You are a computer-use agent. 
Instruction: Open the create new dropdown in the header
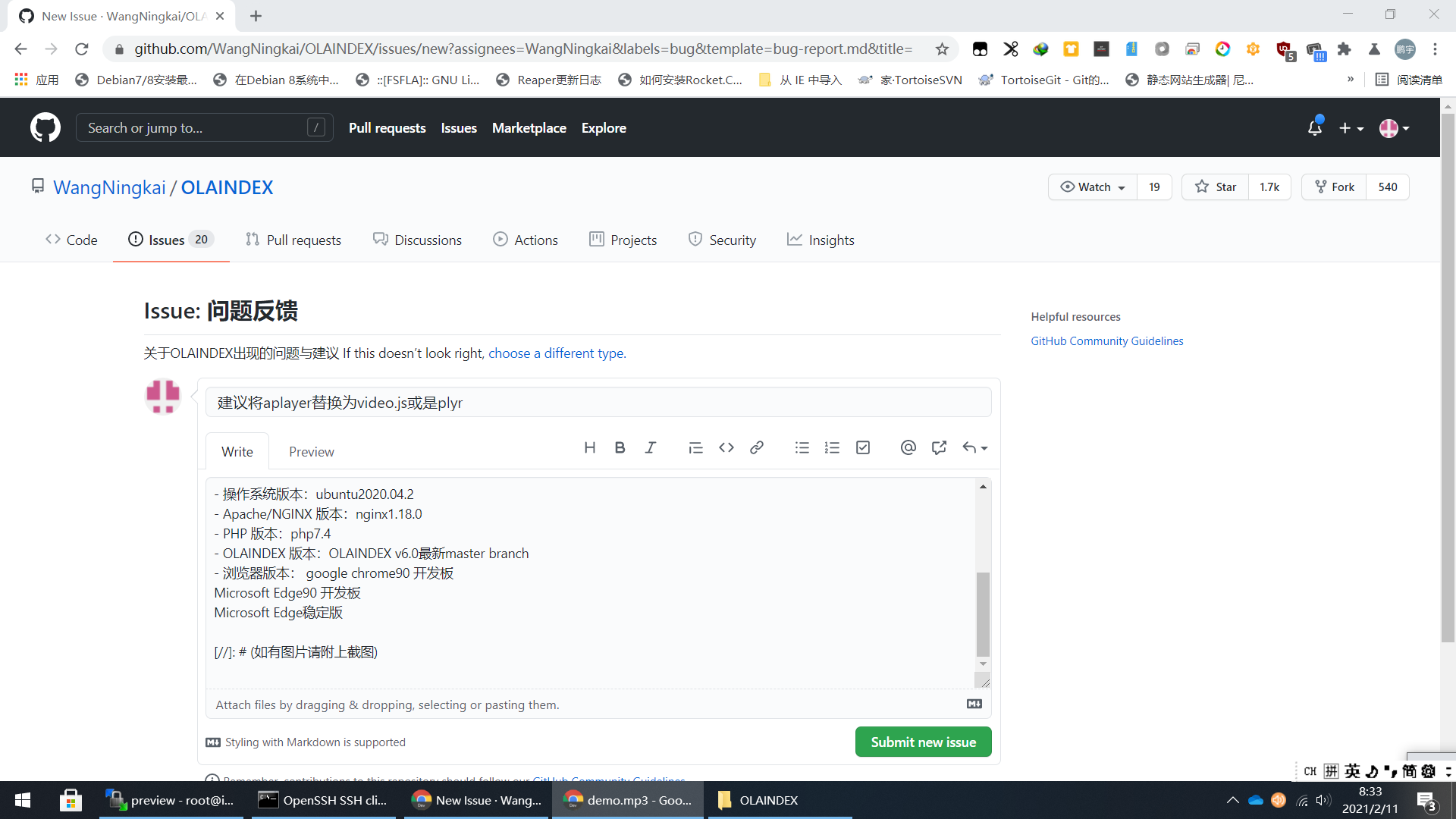pos(1351,128)
